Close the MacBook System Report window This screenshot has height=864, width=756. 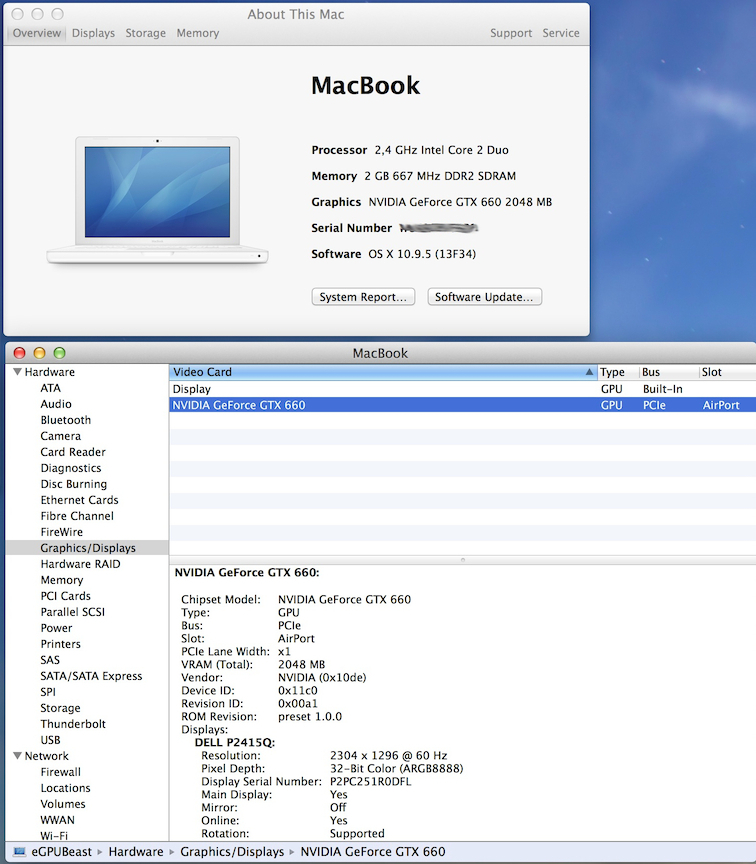[x=19, y=353]
